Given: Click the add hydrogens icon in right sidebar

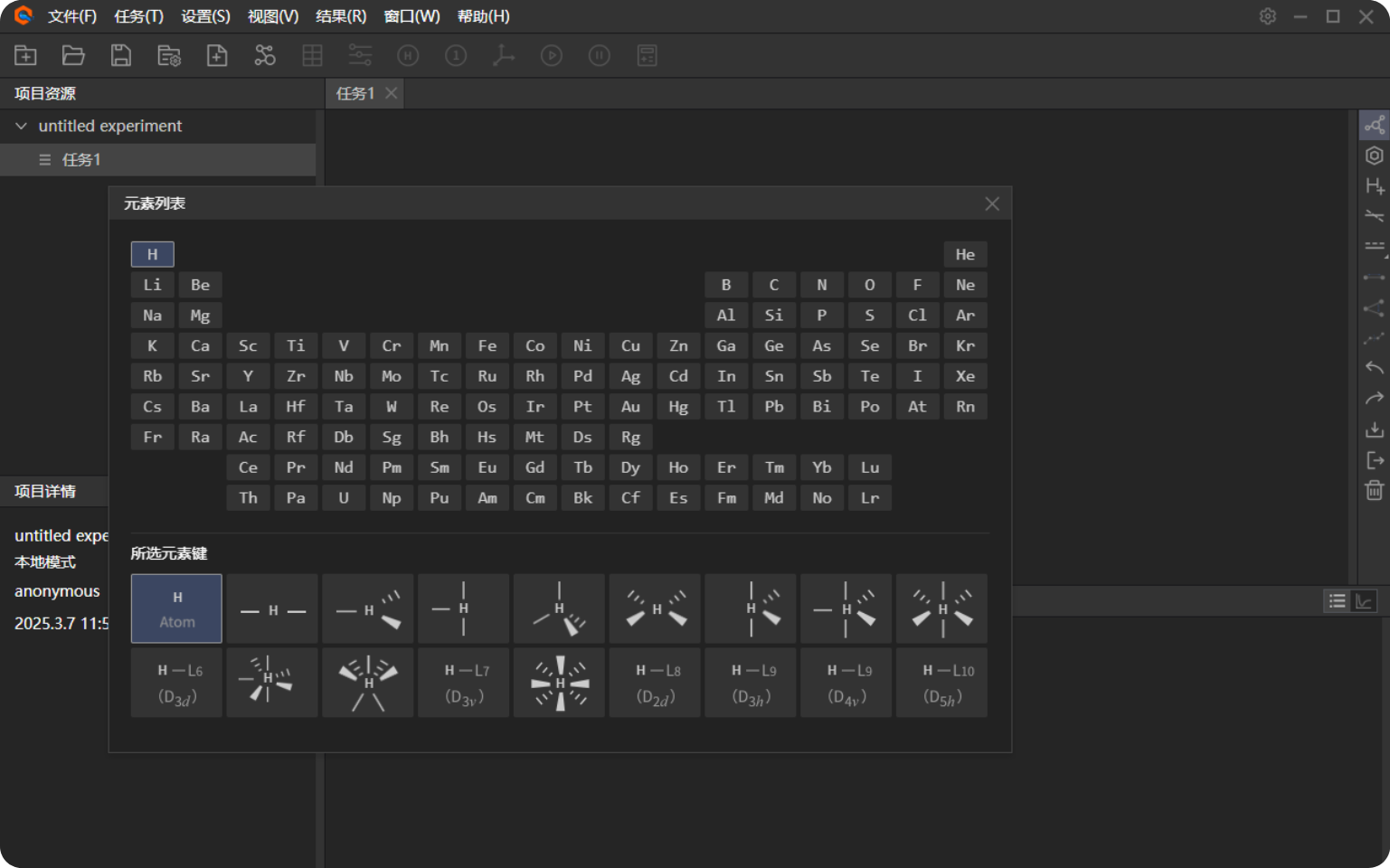Looking at the screenshot, I should [x=1374, y=186].
